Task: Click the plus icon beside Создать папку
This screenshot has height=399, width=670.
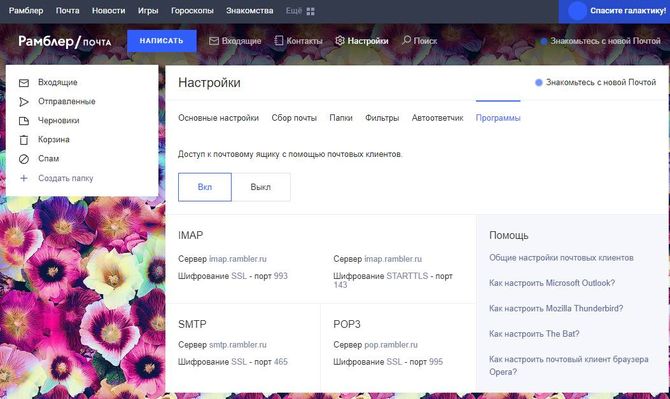Action: point(24,178)
